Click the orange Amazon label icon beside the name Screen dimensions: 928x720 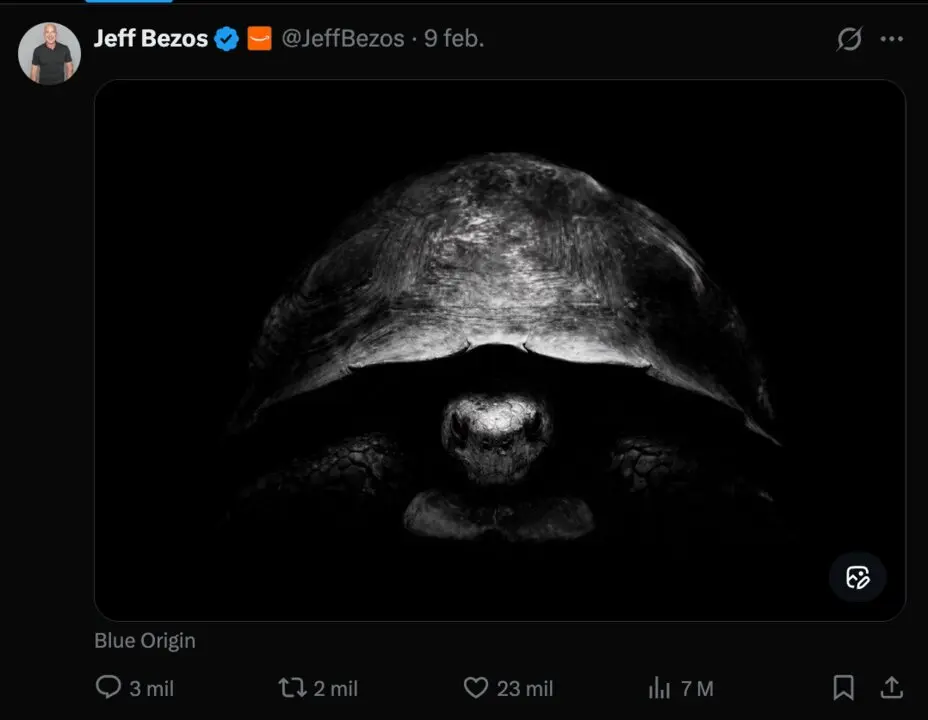pos(259,40)
